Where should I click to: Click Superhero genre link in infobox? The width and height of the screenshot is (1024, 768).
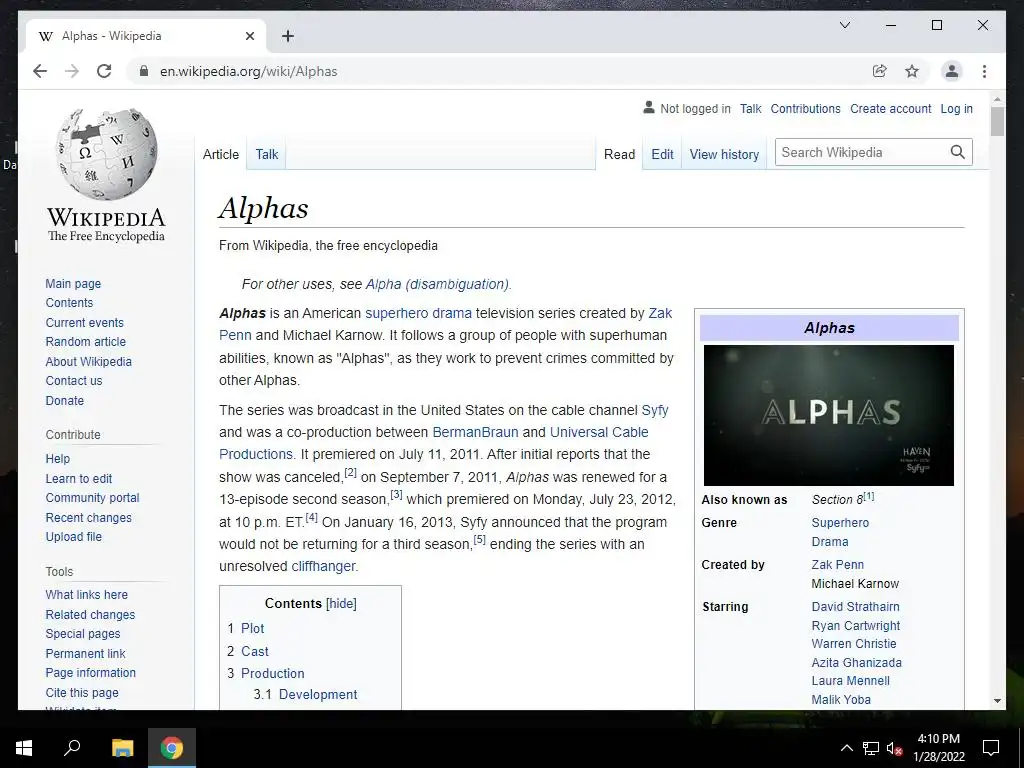pos(840,522)
